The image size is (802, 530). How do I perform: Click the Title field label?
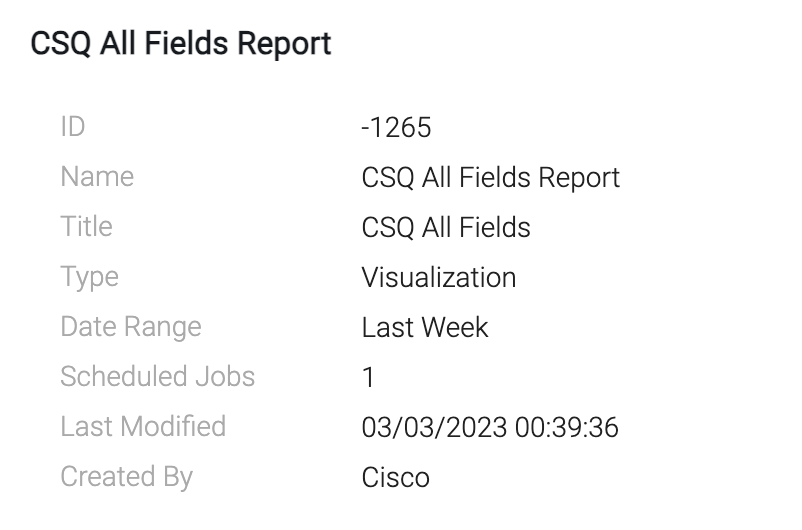coord(86,227)
